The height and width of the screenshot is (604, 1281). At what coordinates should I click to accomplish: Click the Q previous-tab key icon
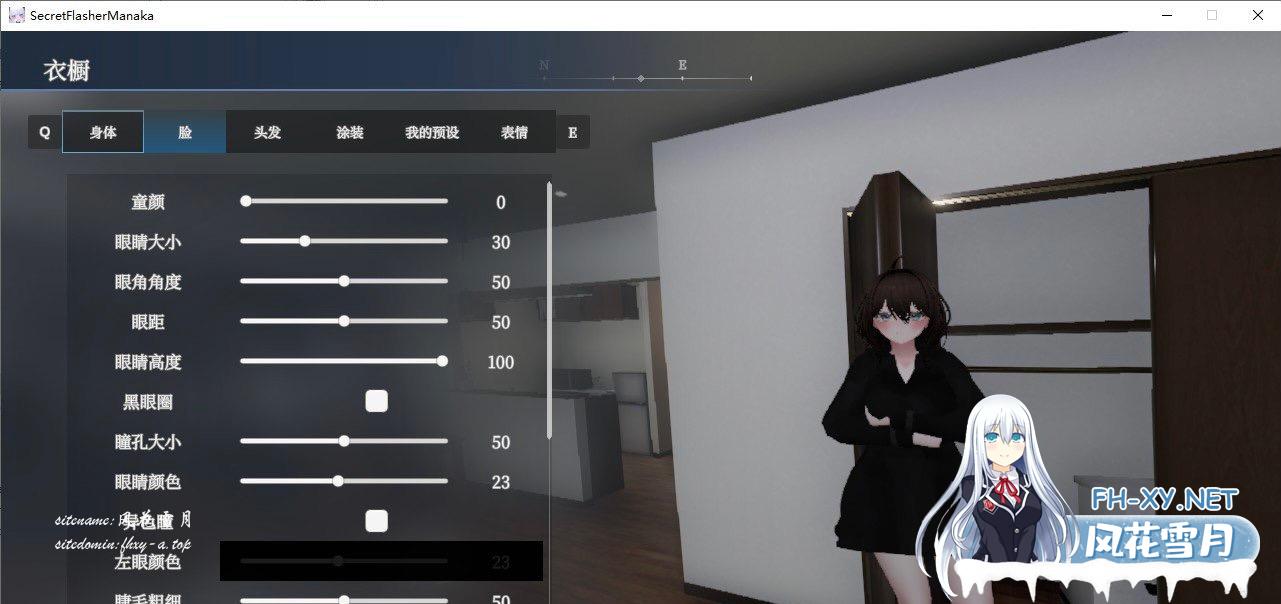[x=44, y=132]
